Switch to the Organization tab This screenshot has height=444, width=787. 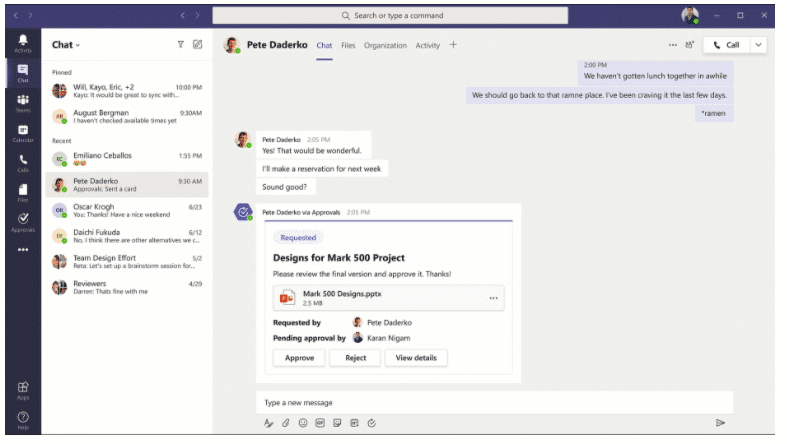(x=385, y=45)
